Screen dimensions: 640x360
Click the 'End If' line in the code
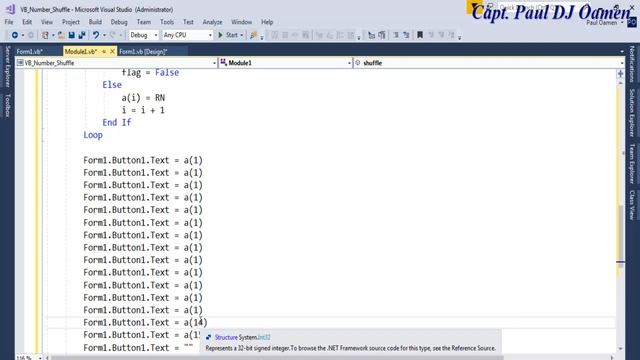click(117, 122)
